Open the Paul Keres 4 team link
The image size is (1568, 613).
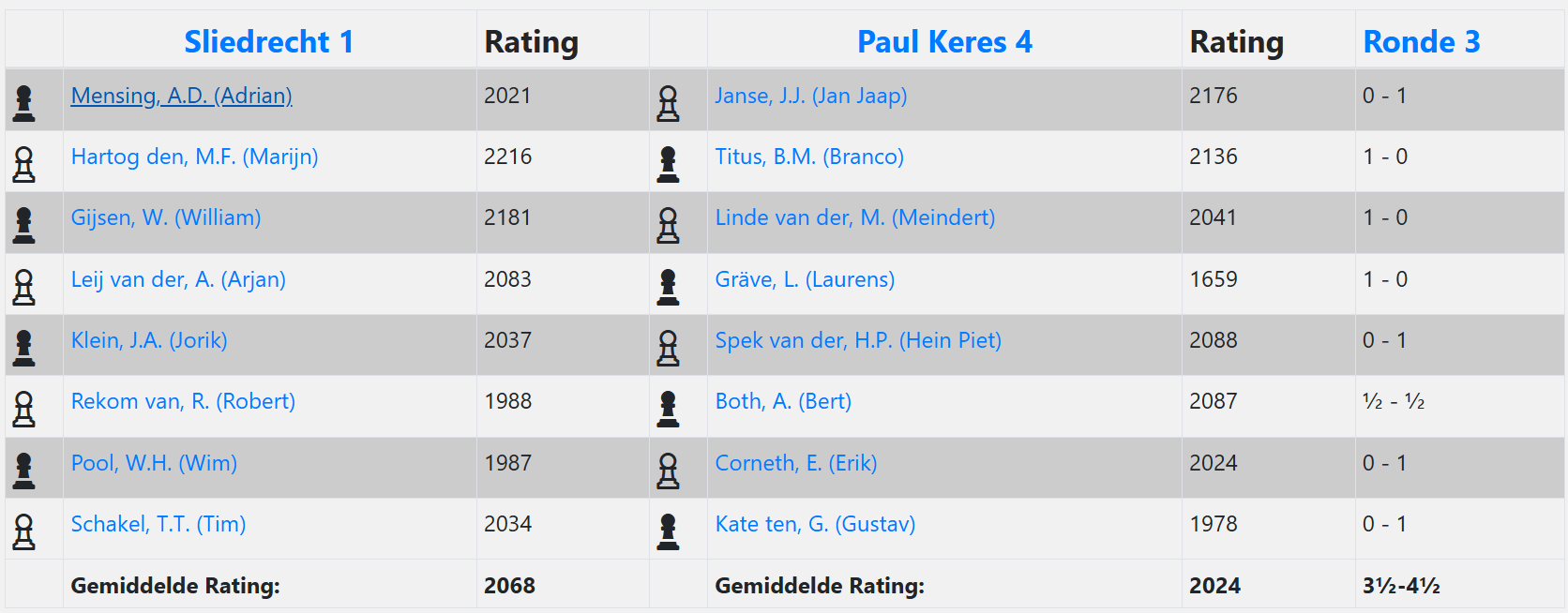coord(944,42)
